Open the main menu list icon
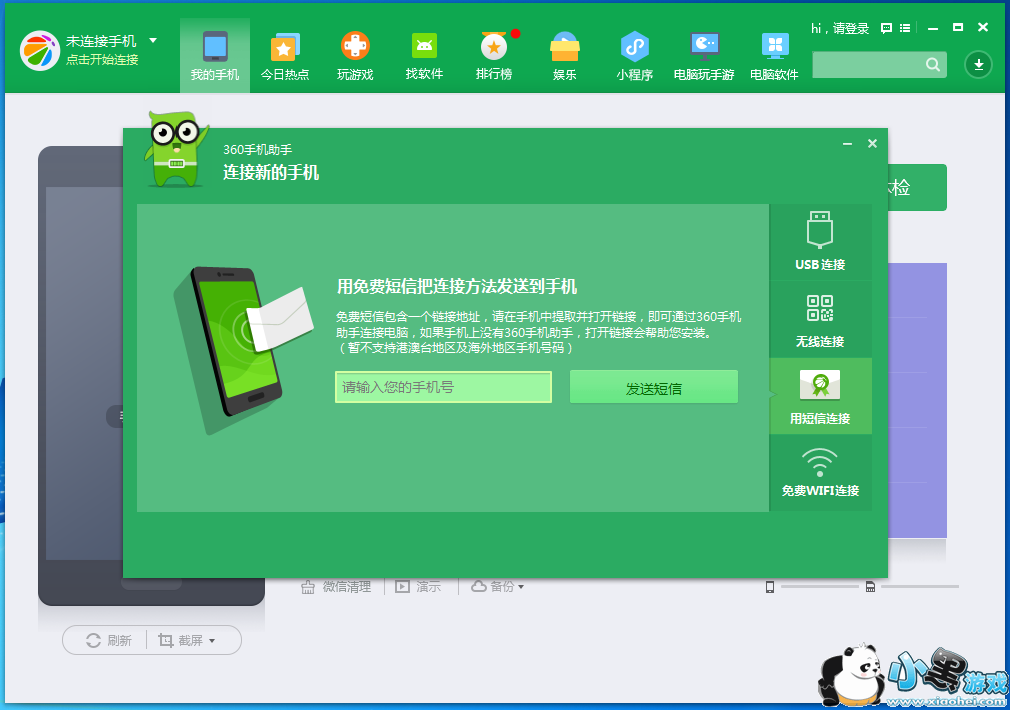 pos(905,28)
